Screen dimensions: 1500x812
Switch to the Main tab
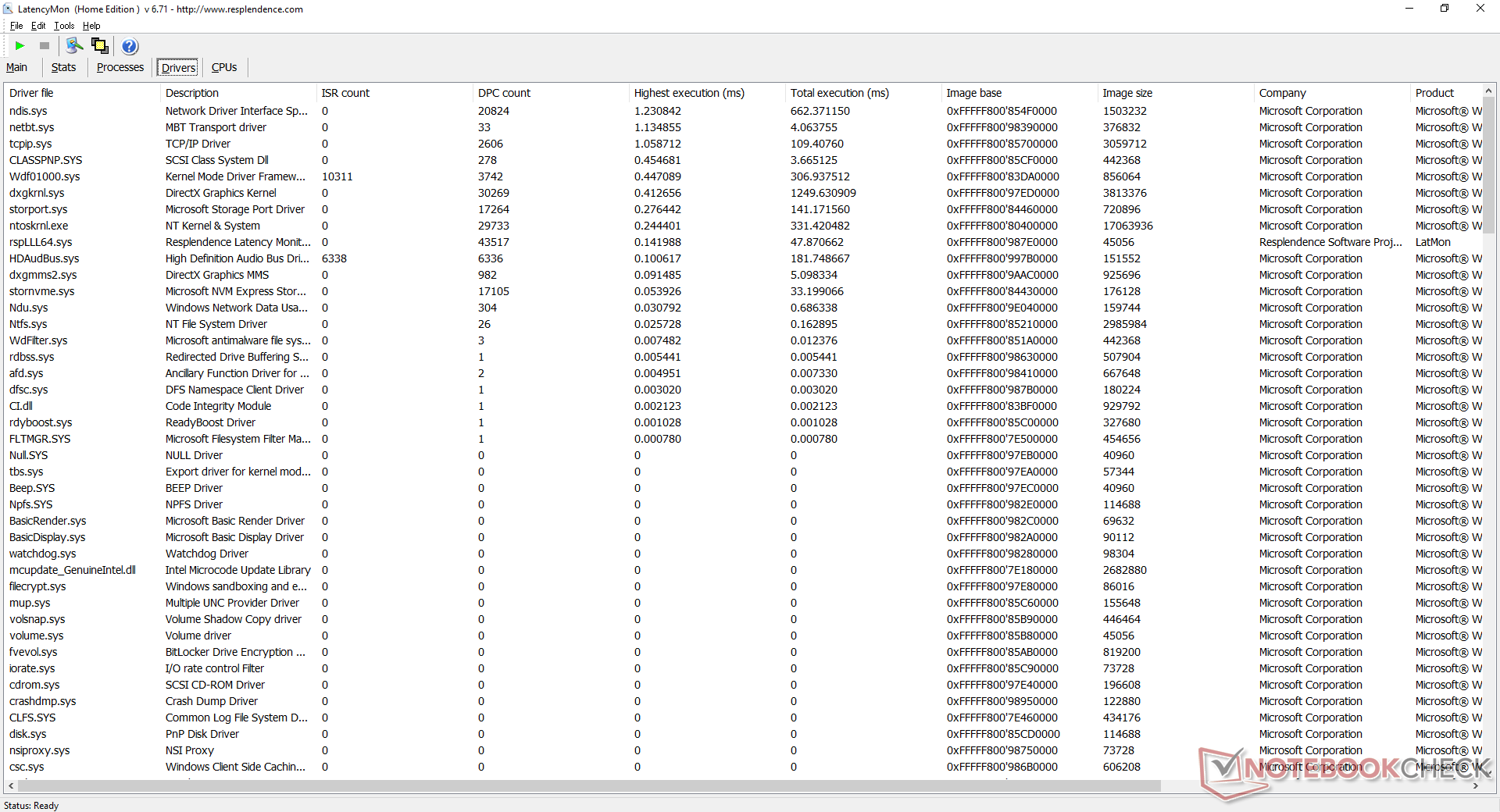[x=16, y=68]
